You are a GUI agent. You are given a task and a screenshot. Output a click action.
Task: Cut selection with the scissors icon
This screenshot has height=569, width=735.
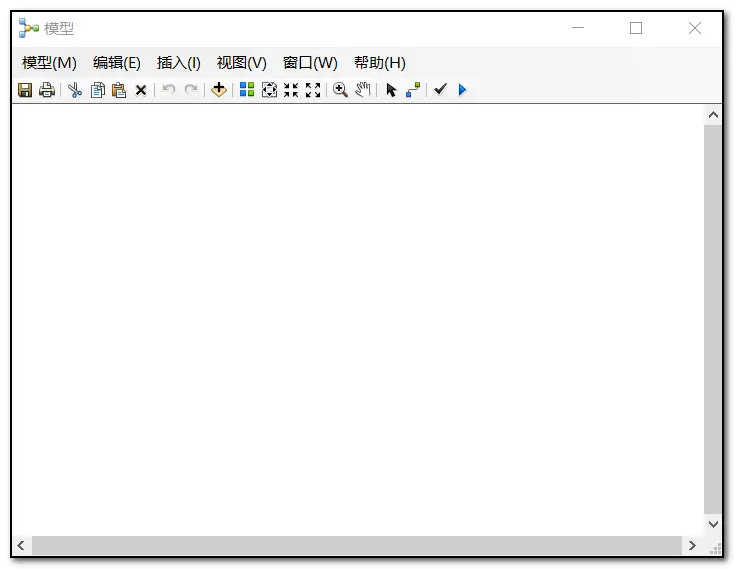tap(75, 90)
